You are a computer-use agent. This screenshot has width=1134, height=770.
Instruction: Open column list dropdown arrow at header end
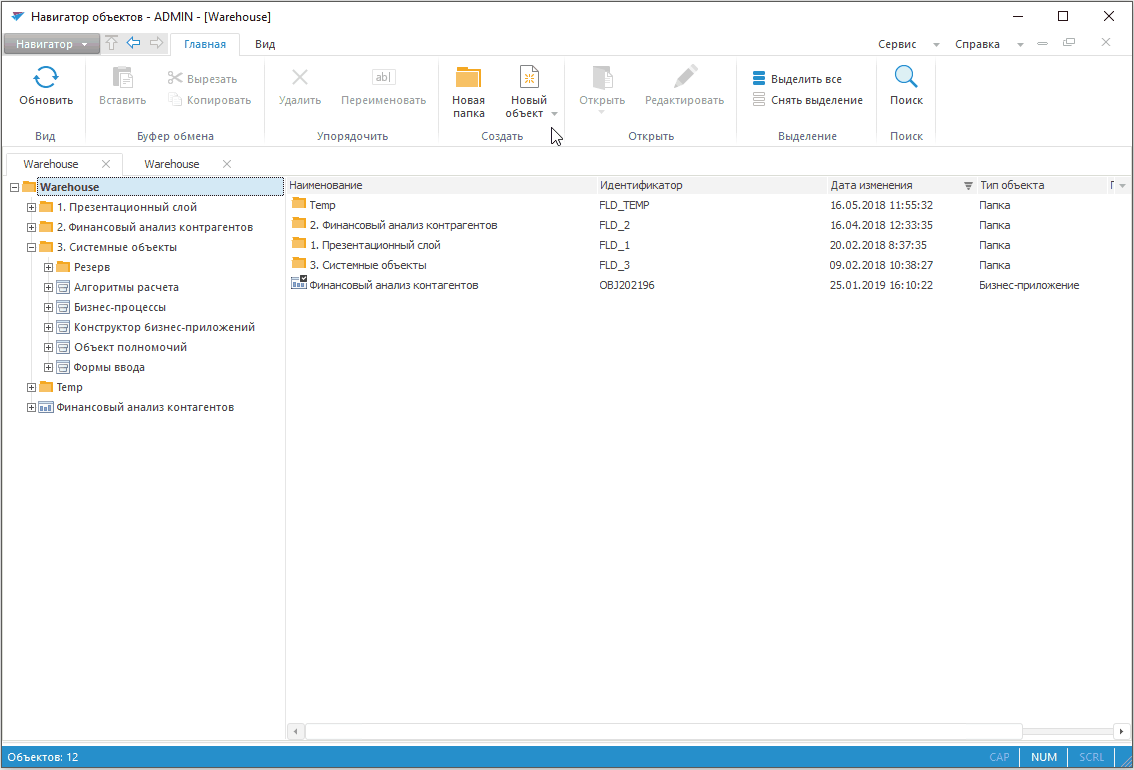(x=1122, y=186)
